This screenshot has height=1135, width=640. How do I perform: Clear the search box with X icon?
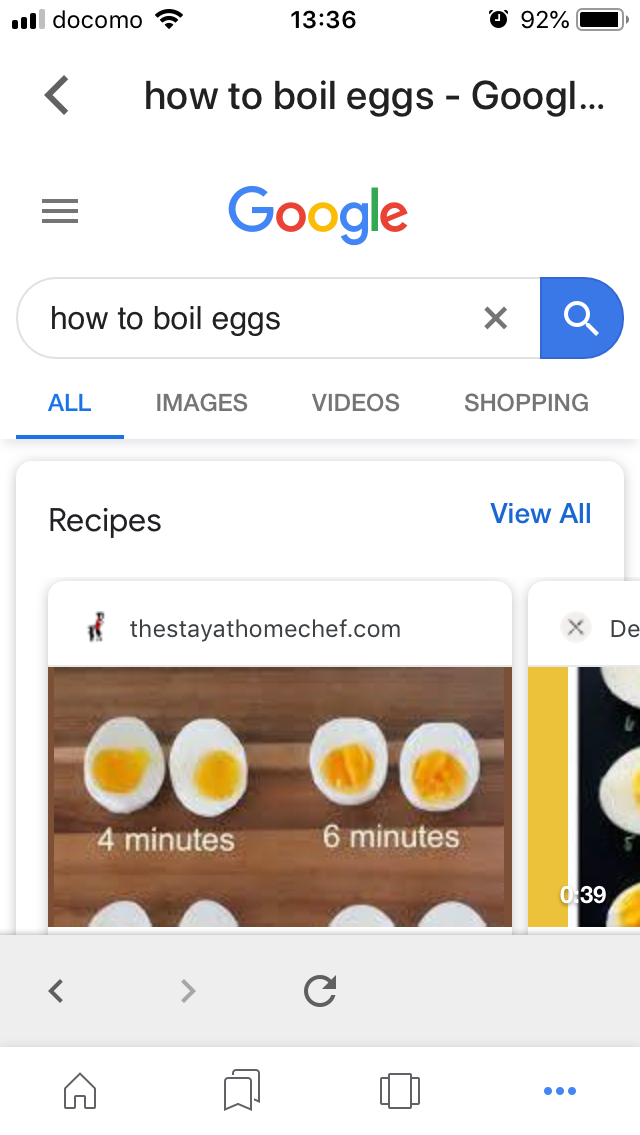(x=496, y=318)
